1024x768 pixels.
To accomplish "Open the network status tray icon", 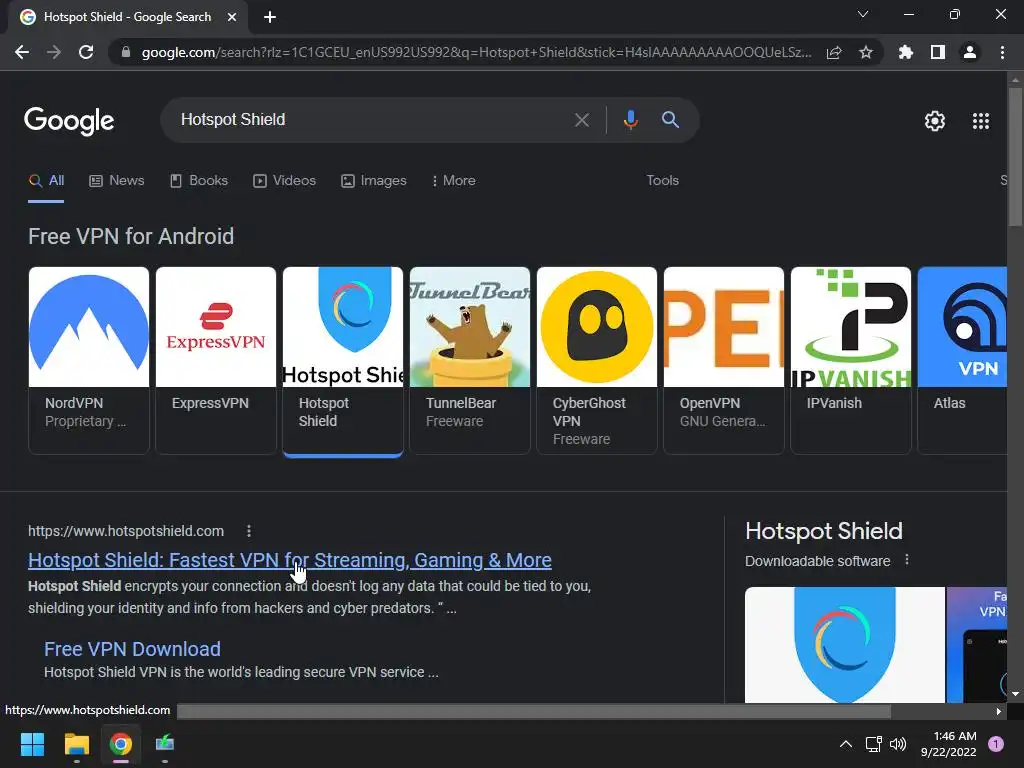I will coord(873,744).
